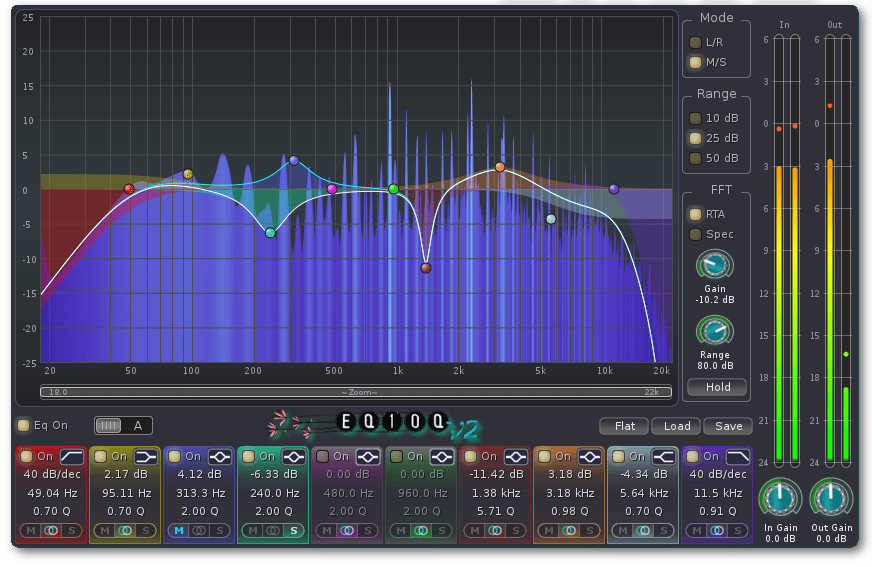
Task: Set the 49.04 Hz band to Mid channel
Action: [31, 531]
